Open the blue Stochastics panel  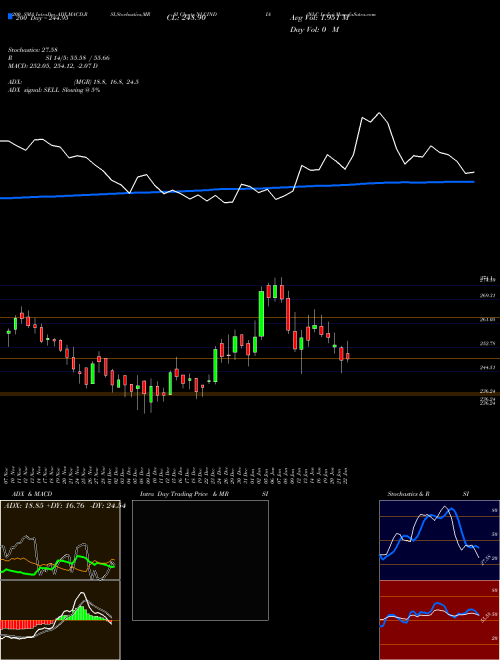pos(439,540)
